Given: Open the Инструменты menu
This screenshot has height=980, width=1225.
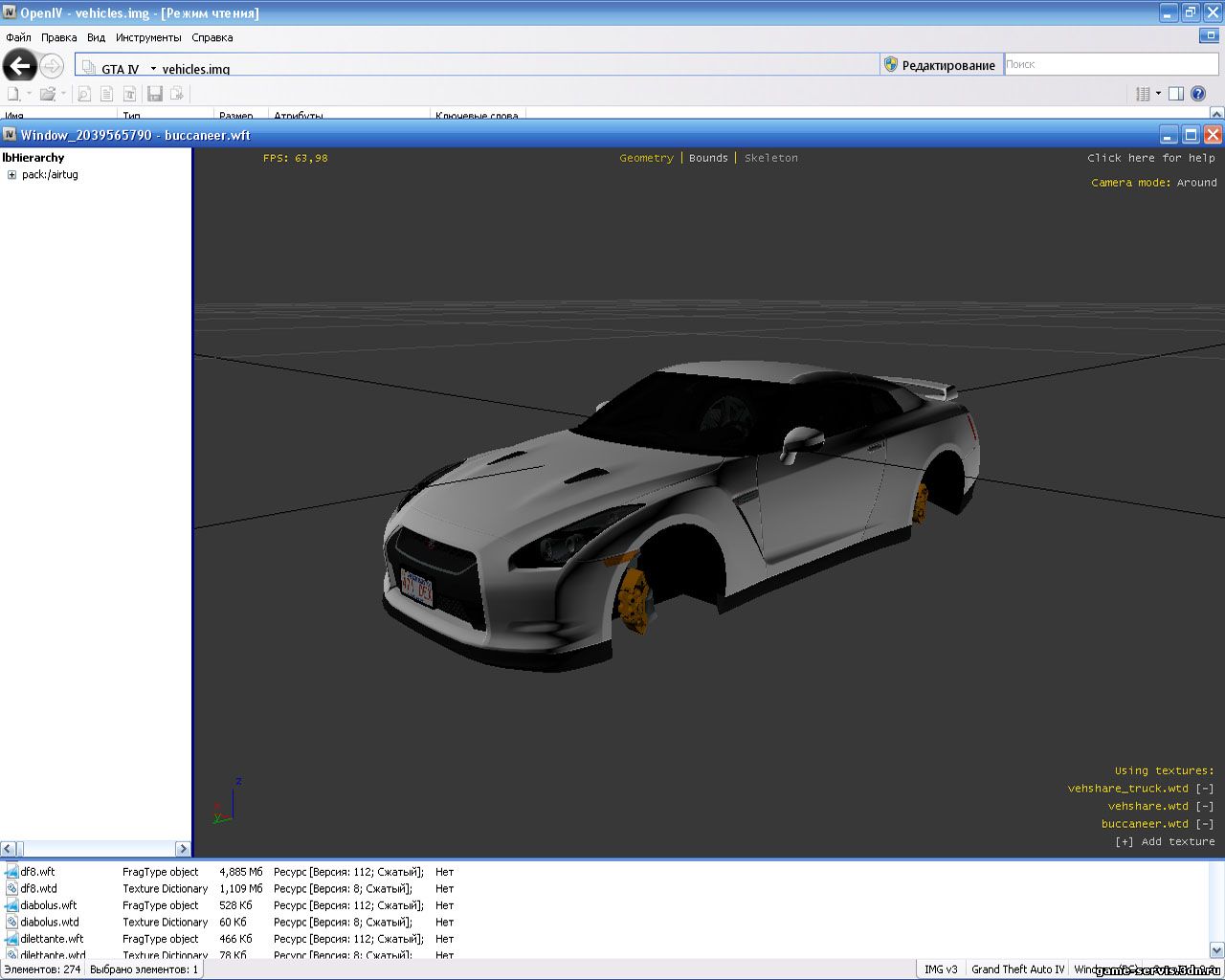Looking at the screenshot, I should tap(148, 37).
